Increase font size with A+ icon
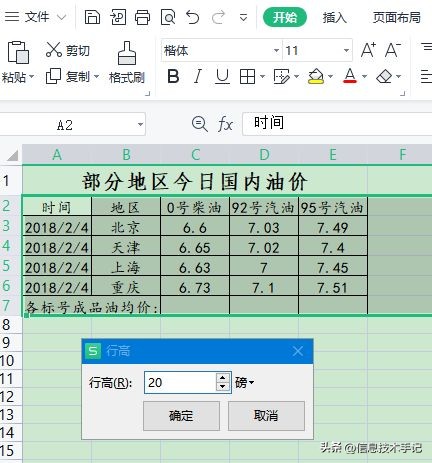 [369, 50]
